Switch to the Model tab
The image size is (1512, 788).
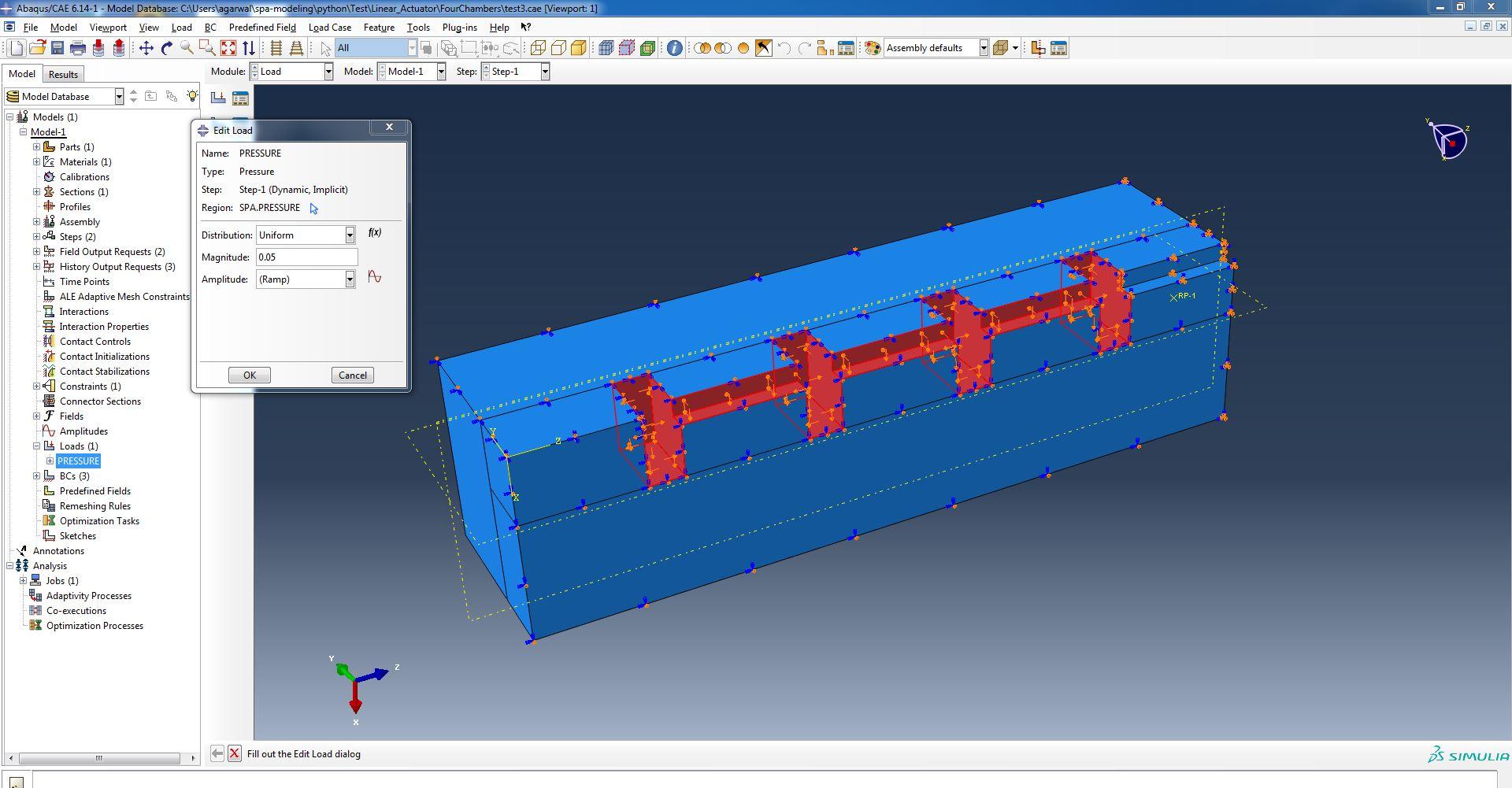click(x=22, y=74)
